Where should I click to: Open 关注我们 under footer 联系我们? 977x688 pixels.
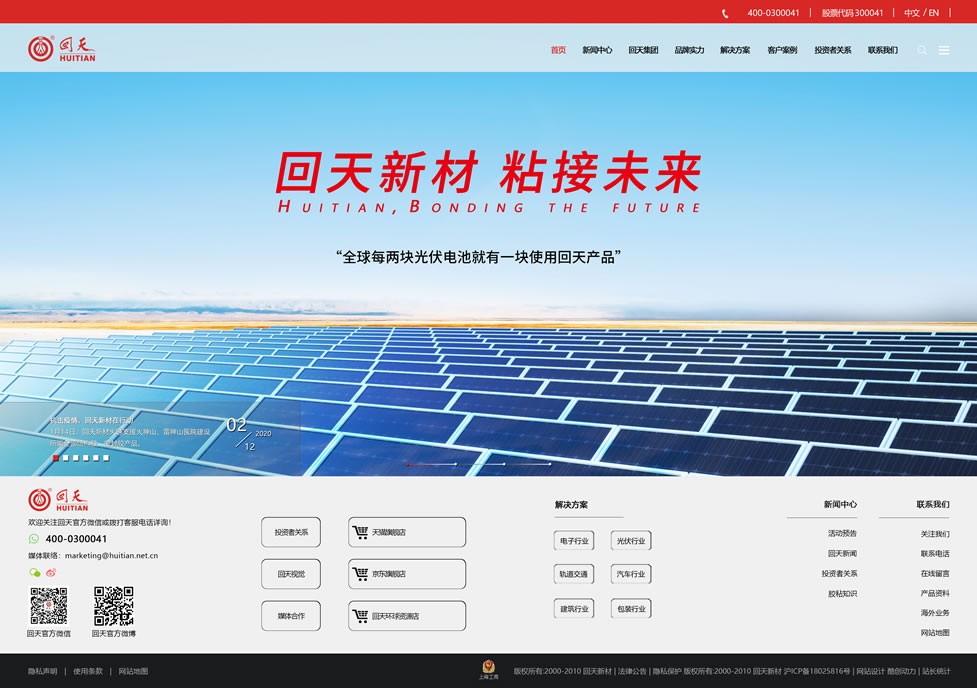(935, 534)
